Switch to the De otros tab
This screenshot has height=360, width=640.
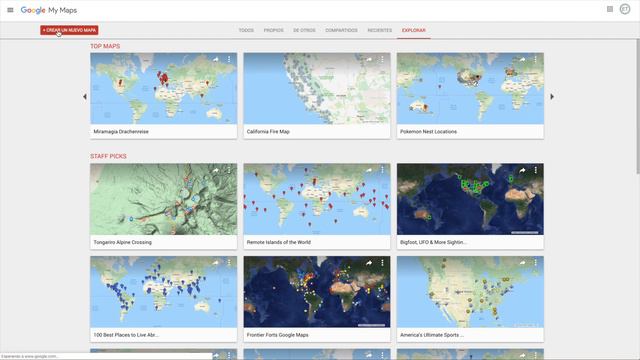point(304,30)
